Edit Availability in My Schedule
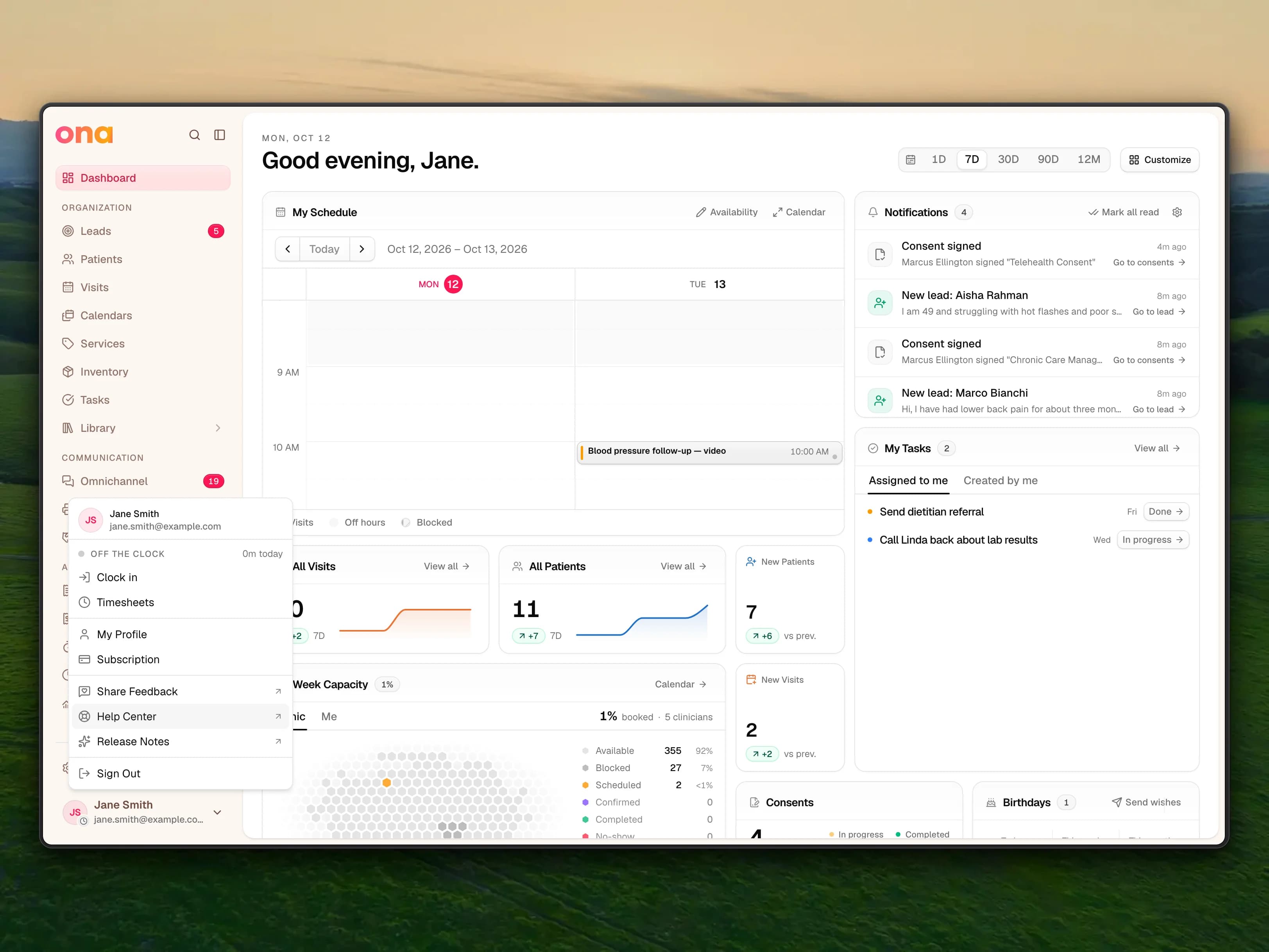 [727, 212]
